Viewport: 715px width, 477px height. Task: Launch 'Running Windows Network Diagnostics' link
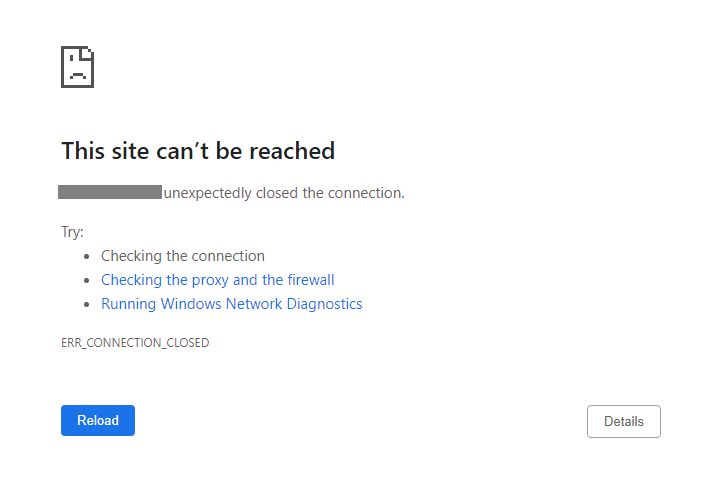pos(232,304)
